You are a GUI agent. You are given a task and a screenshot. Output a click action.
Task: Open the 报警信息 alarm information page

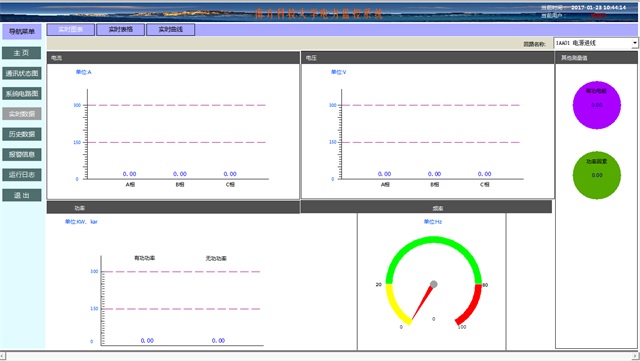22,154
